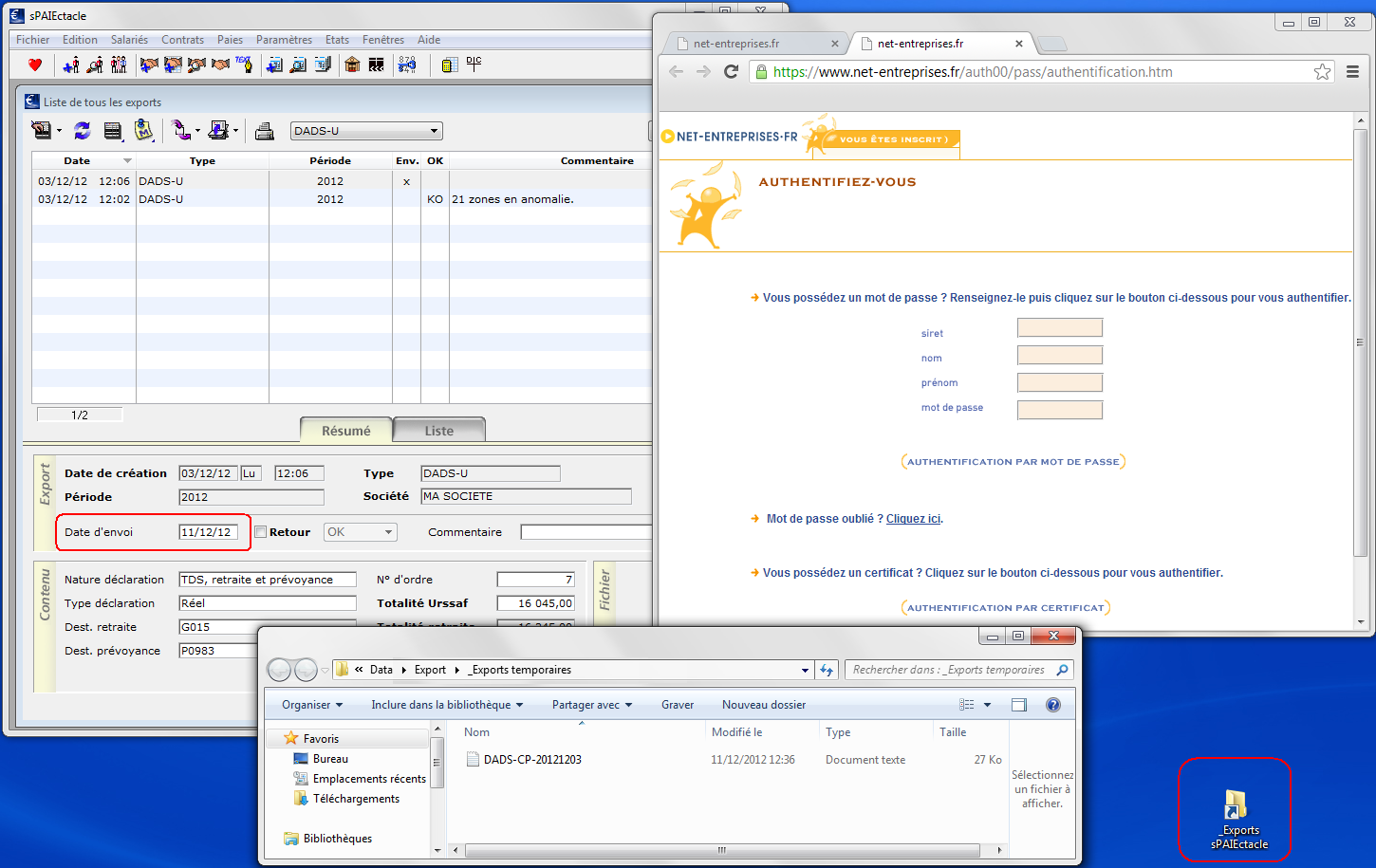Open the Paramètres menu
The width and height of the screenshot is (1376, 868).
click(x=284, y=40)
